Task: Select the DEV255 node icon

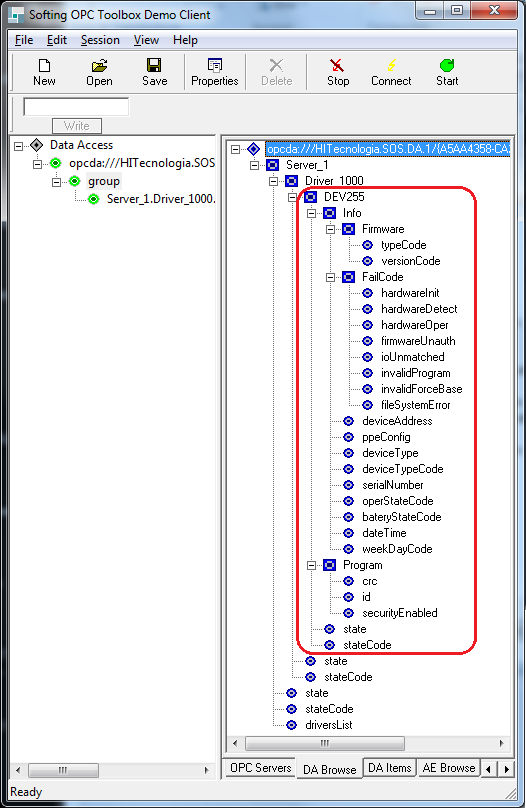Action: [x=311, y=197]
